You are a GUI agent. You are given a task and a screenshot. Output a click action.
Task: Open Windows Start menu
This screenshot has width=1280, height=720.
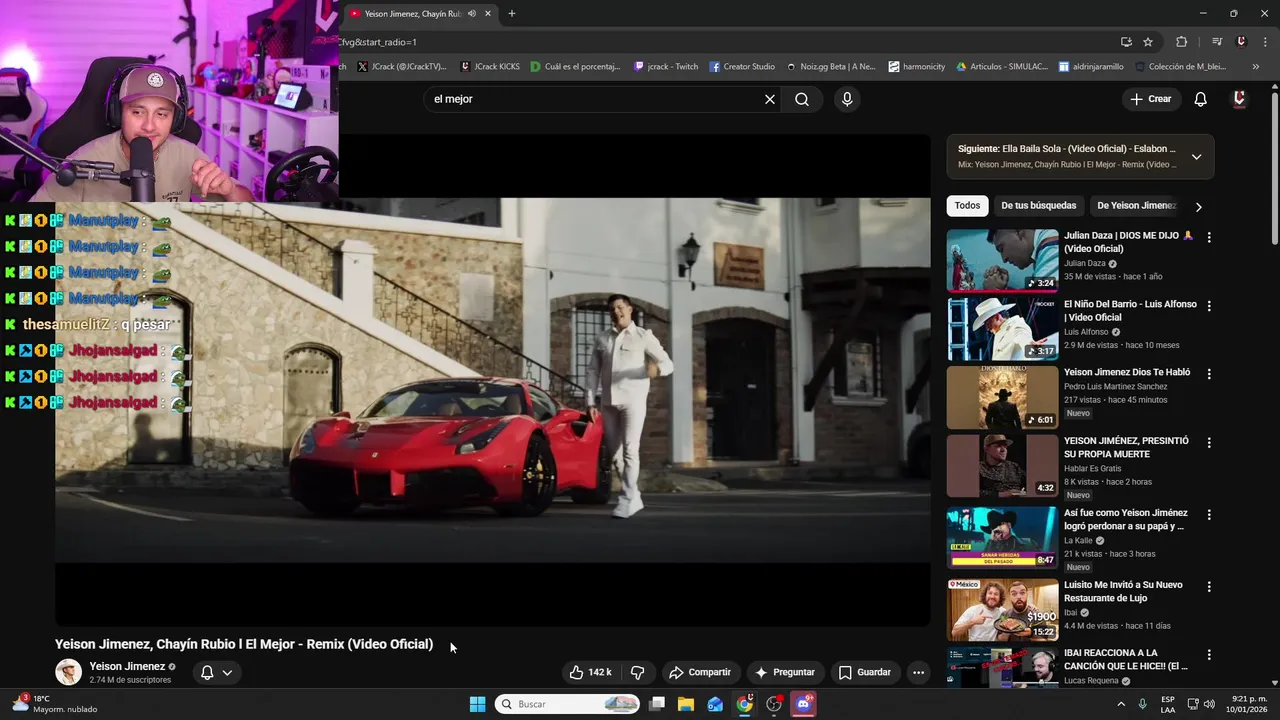tap(478, 704)
